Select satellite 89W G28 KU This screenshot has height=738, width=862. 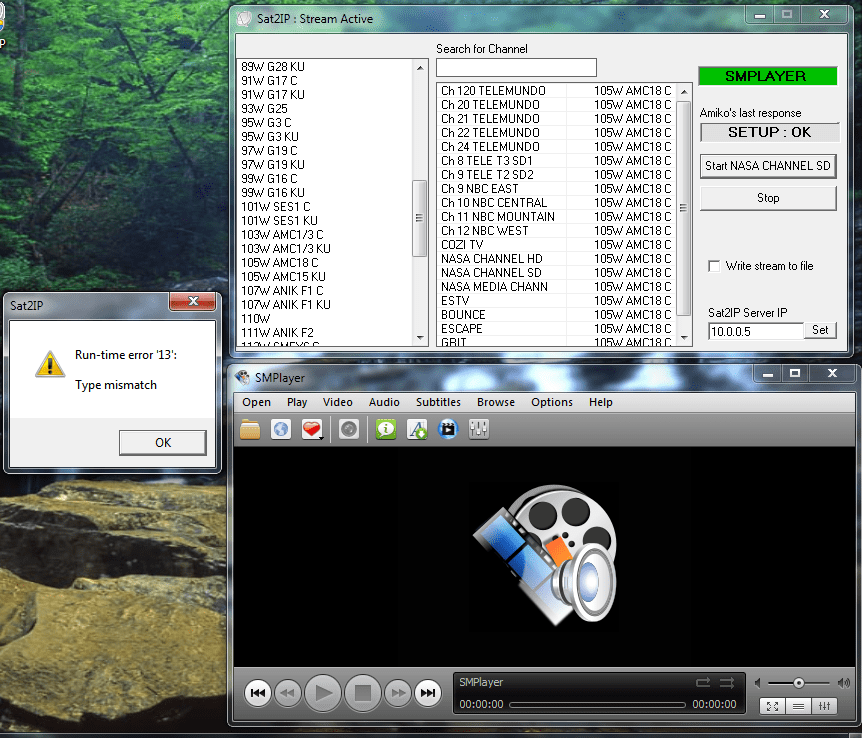coord(273,67)
